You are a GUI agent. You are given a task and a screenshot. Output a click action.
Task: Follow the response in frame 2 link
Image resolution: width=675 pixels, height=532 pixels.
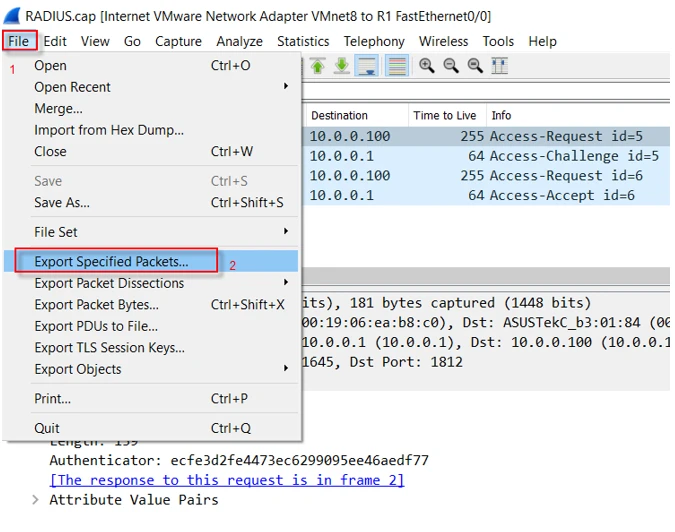(227, 480)
